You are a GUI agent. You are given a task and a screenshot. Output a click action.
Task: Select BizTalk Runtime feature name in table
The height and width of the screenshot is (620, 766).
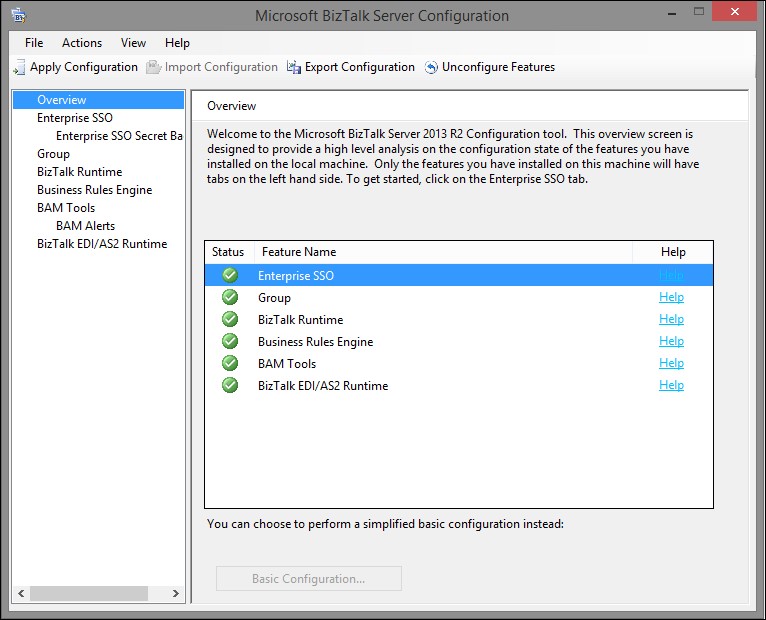pos(300,320)
